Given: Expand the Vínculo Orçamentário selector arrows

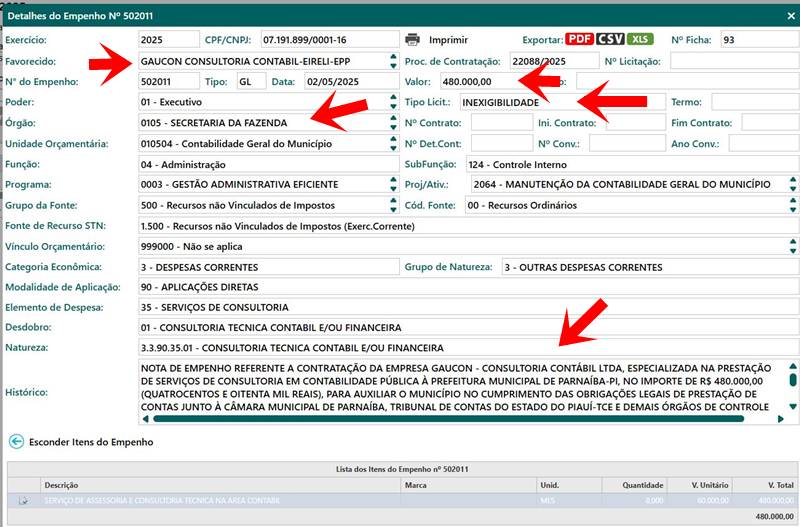Looking at the screenshot, I should 792,247.
